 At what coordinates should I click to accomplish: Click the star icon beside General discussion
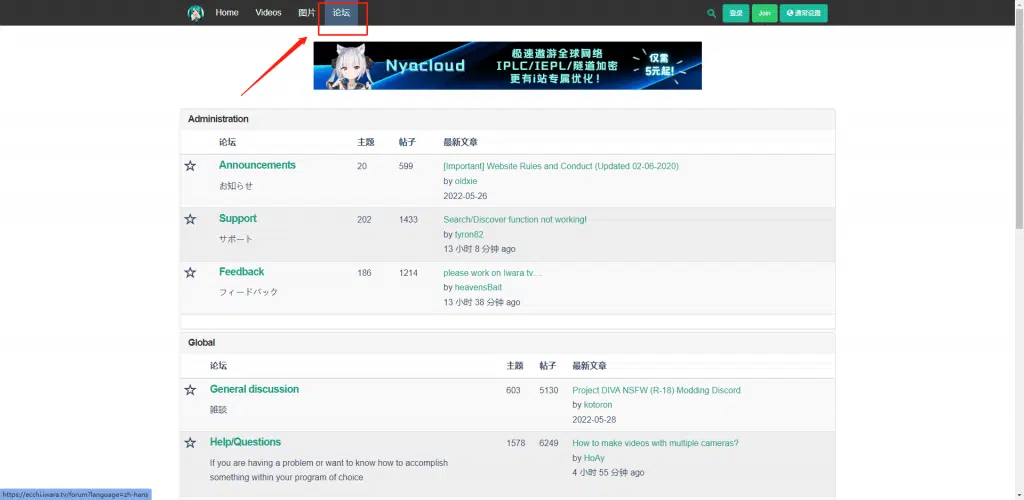tap(190, 390)
